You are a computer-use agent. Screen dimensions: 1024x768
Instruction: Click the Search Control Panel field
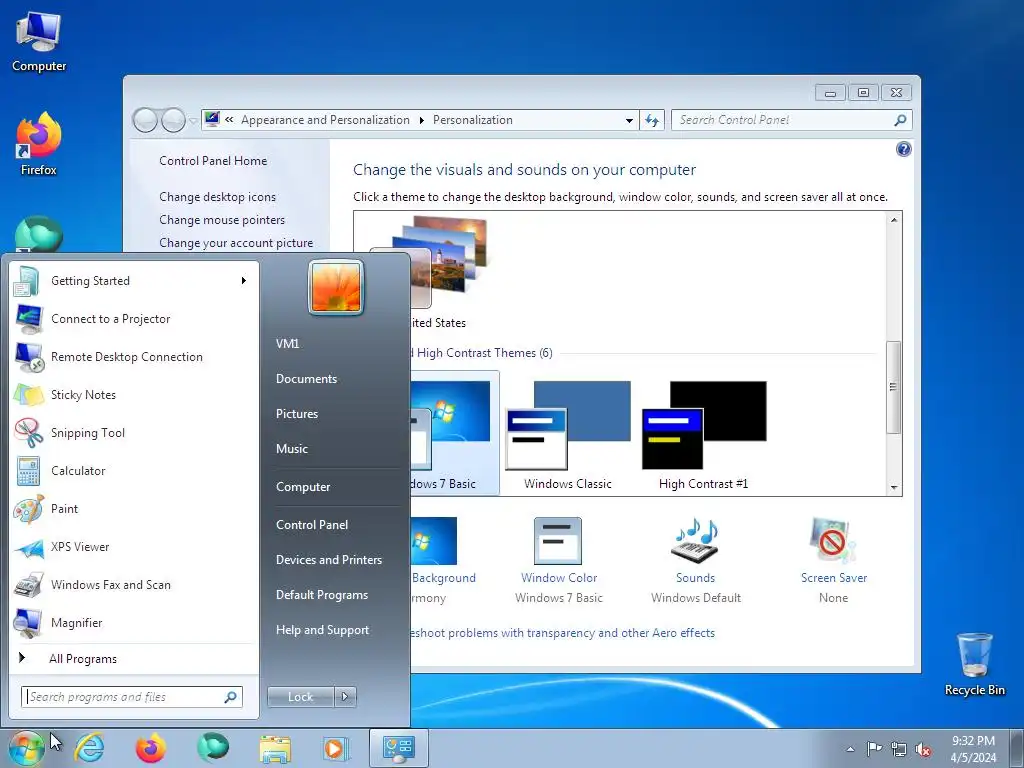pos(792,120)
